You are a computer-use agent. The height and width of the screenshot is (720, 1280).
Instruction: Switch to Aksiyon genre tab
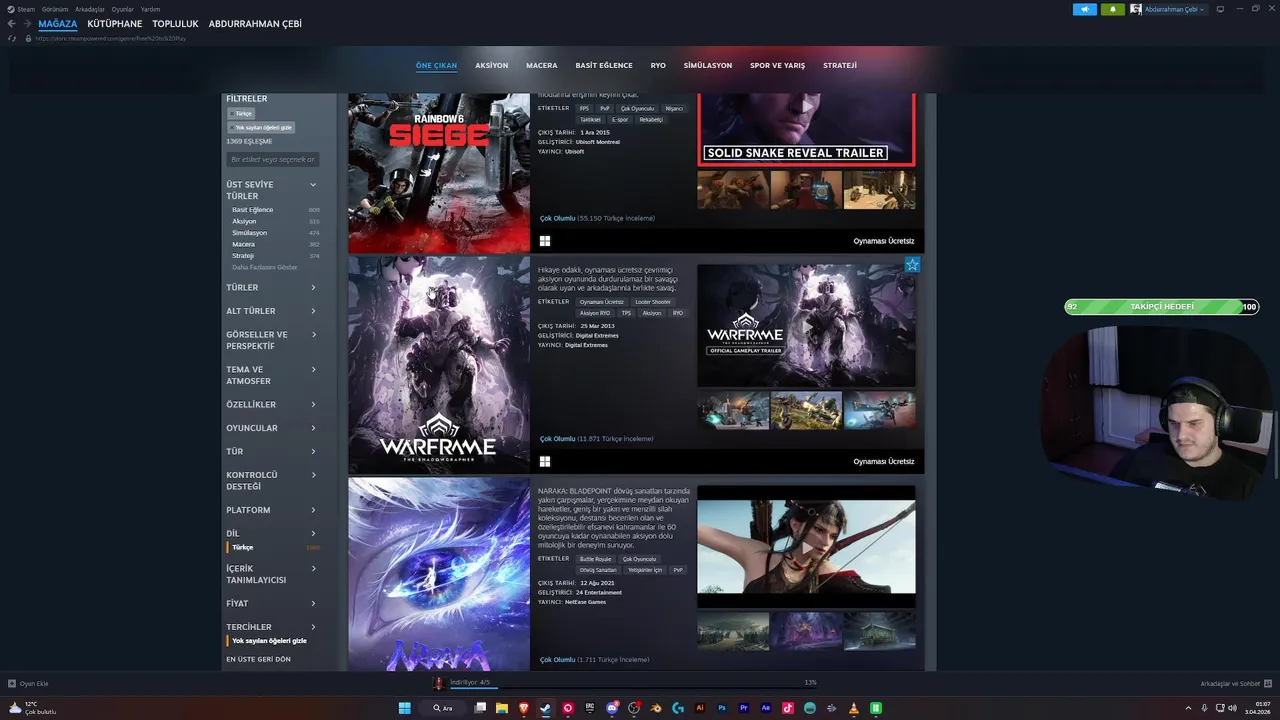pyautogui.click(x=491, y=66)
